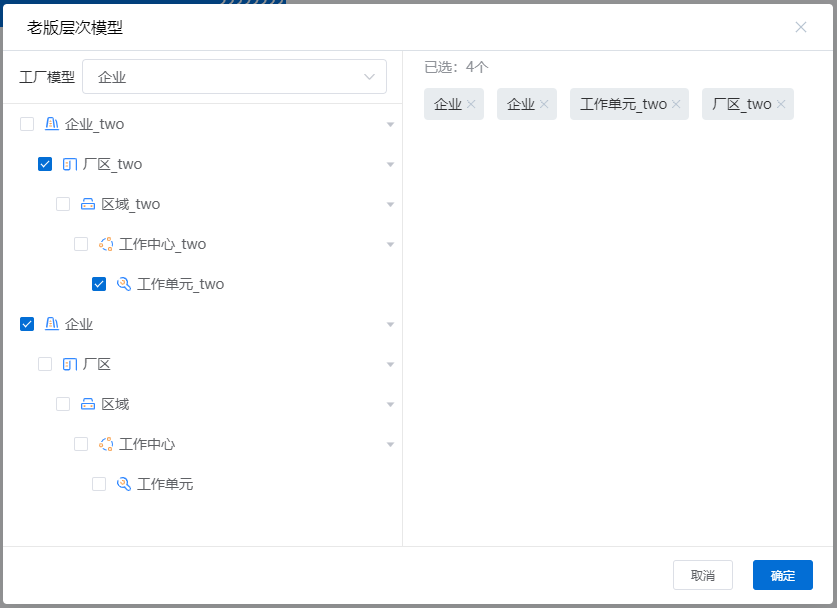Collapse the 企业 node arrow
This screenshot has width=837, height=608.
[390, 325]
